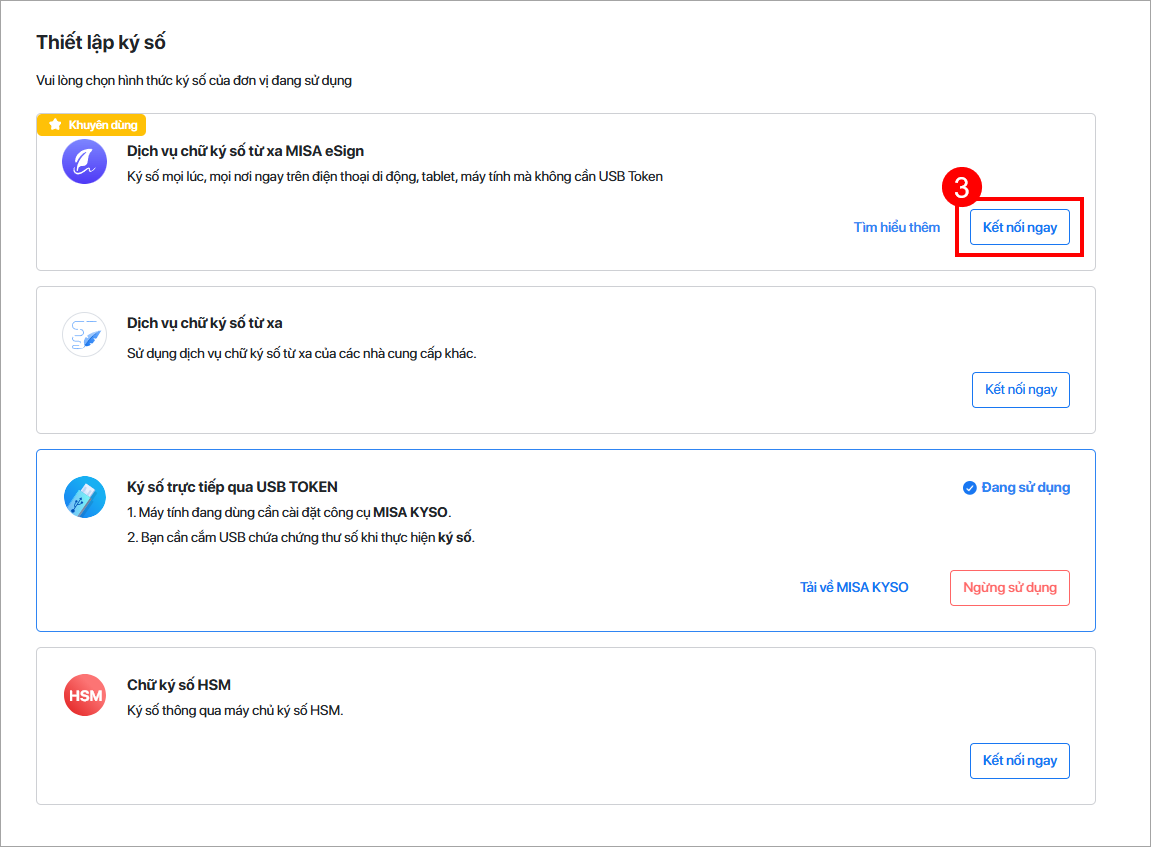This screenshot has width=1151, height=847.
Task: Select the Ký số trực tiếp qua USB TOKEN title
Action: pos(232,487)
